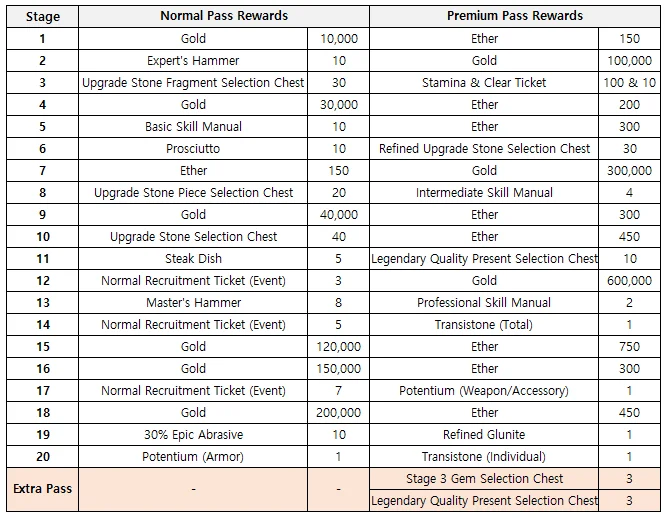This screenshot has width=667, height=518.
Task: Select the Intermediate Skill Manual cell
Action: (x=485, y=192)
